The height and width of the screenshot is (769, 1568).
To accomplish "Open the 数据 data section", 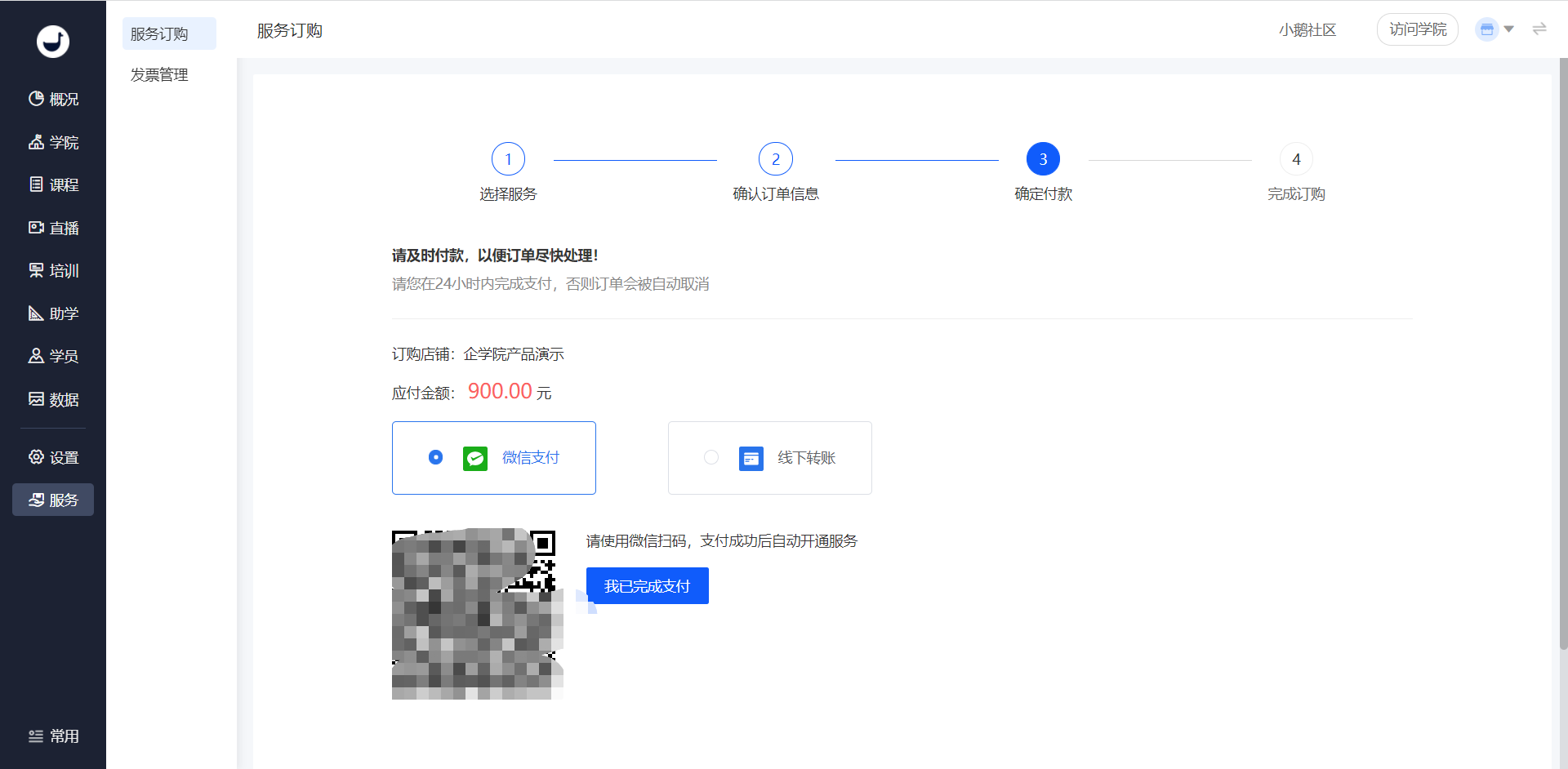I will coord(53,399).
